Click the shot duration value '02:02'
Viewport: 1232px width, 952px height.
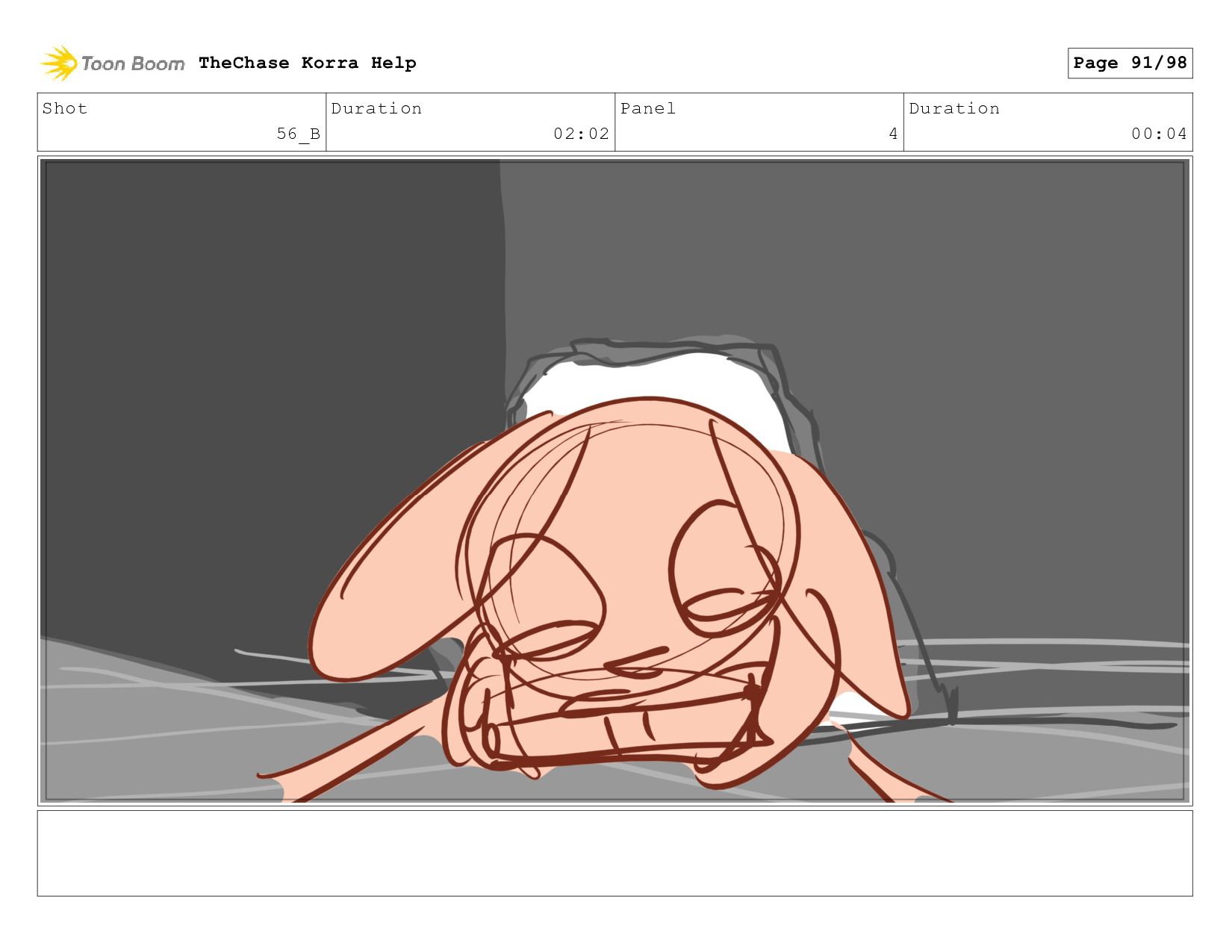click(581, 134)
